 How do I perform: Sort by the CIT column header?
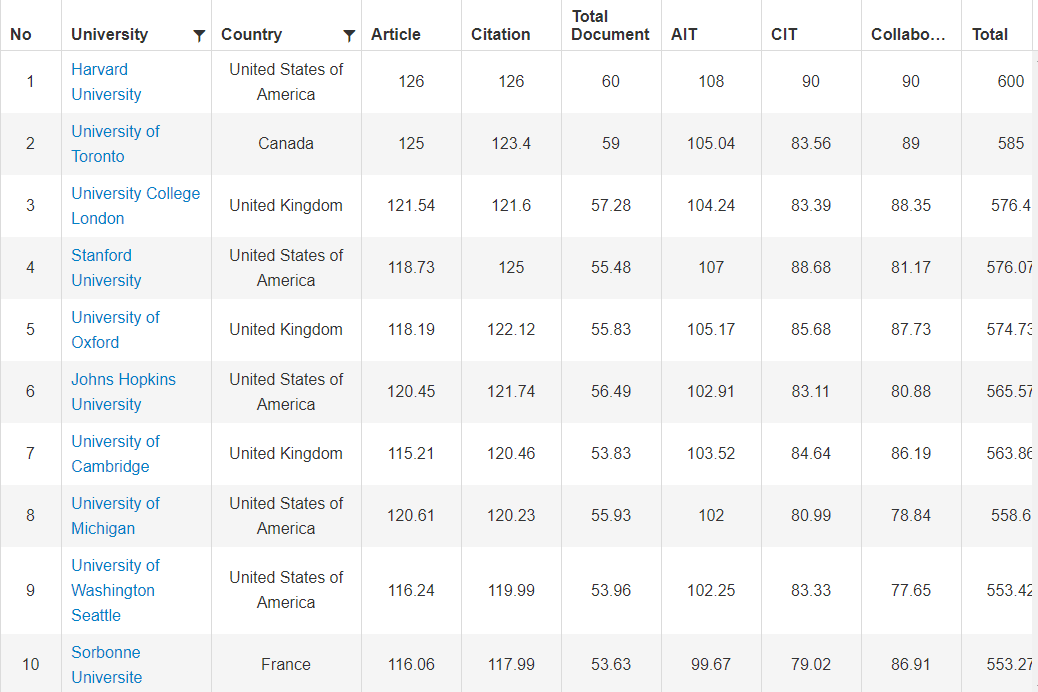tap(784, 34)
